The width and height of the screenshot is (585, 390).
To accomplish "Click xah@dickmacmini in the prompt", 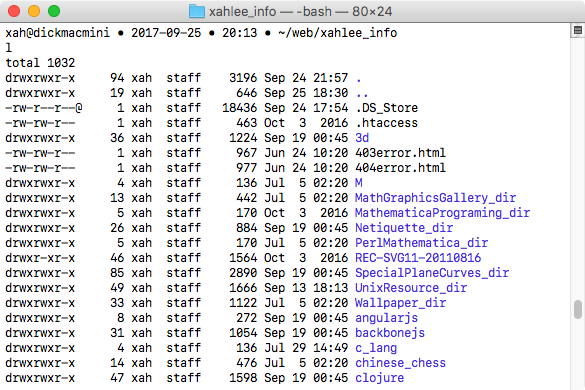I will pos(57,33).
